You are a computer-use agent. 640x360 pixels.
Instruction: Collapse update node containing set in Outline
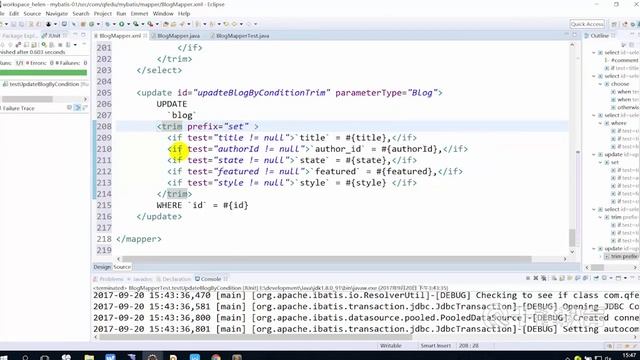pos(594,154)
